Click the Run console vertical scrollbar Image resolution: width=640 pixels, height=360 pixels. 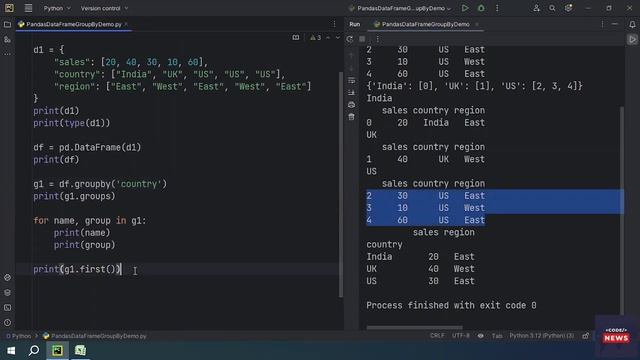click(622, 210)
